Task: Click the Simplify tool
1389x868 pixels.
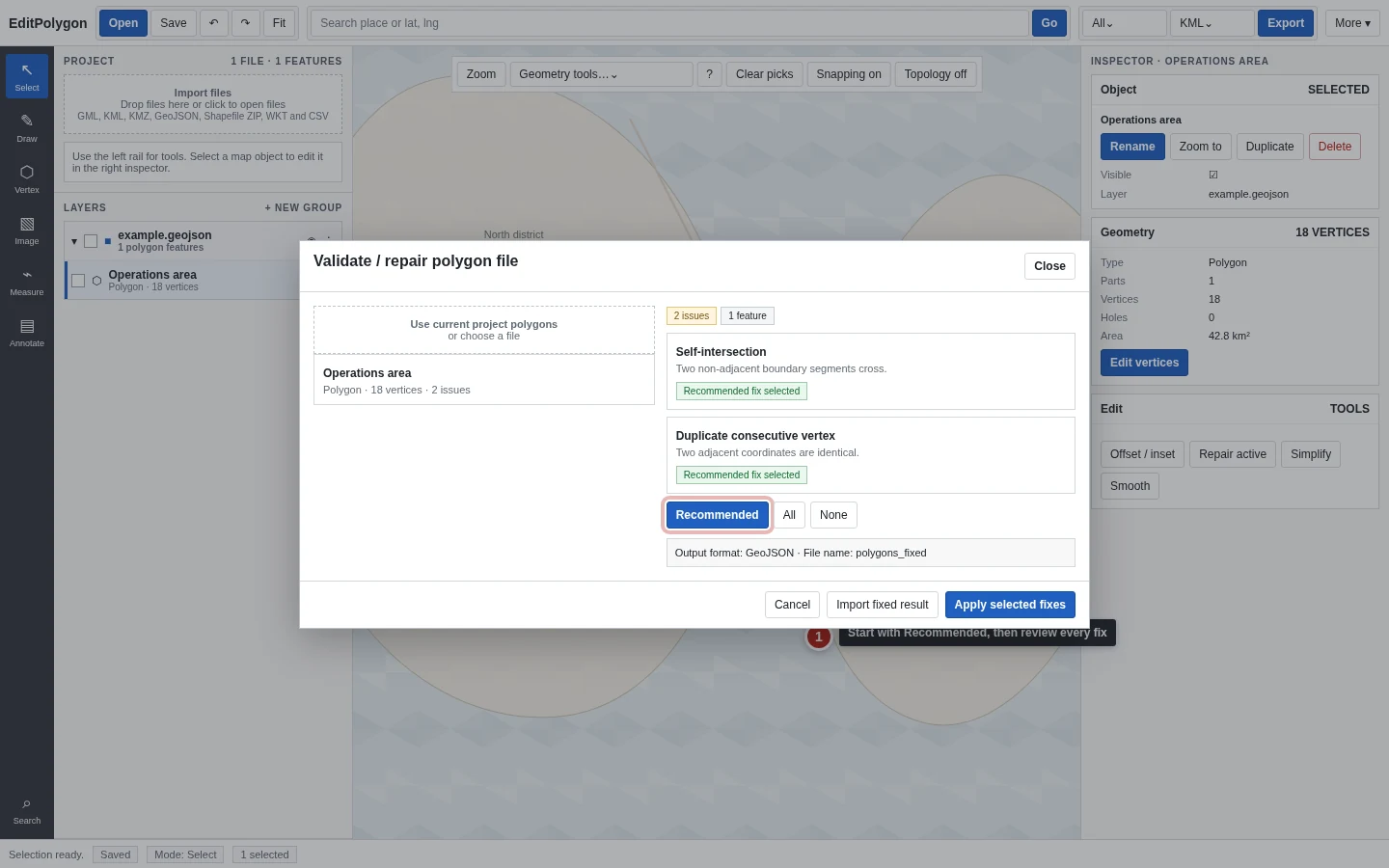Action: 1311,454
